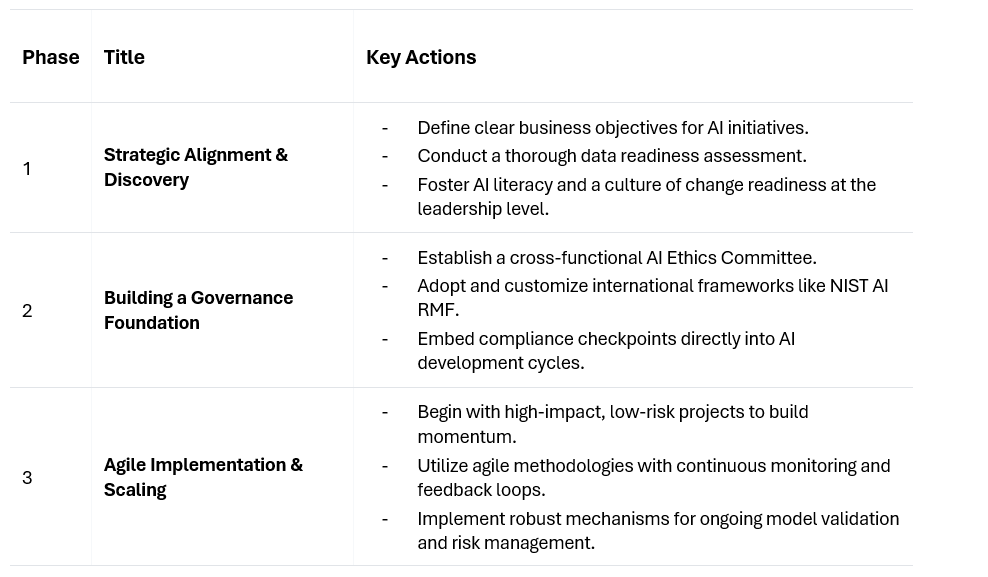Click the 'Define clear business objectives' line

(x=612, y=127)
